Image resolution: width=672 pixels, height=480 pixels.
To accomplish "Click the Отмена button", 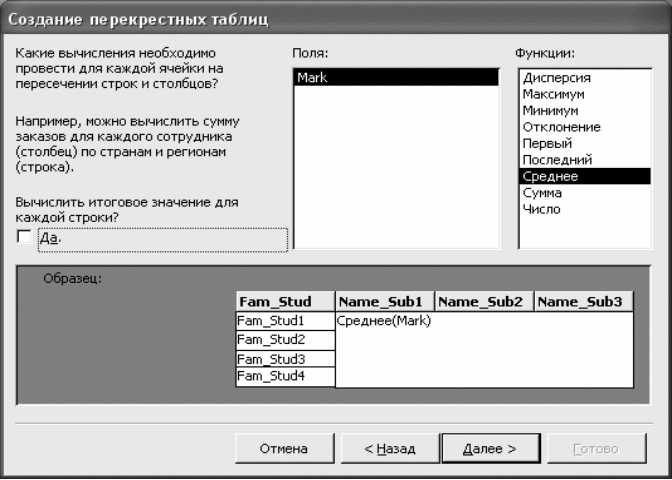I will [x=285, y=448].
